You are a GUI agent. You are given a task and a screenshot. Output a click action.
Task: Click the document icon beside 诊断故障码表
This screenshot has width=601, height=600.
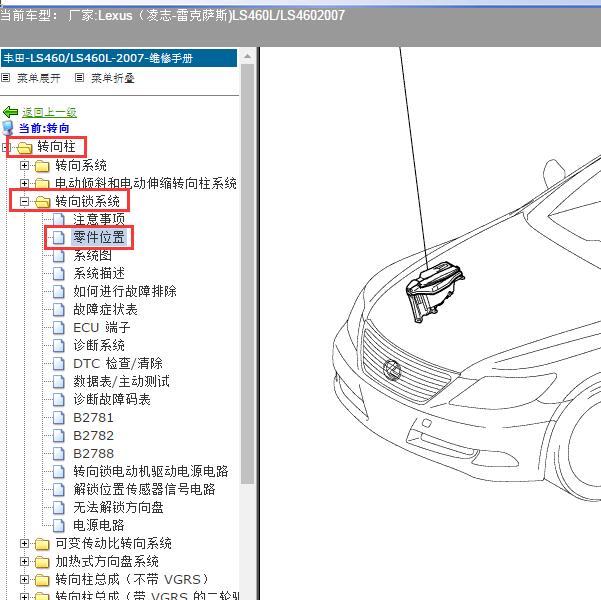(x=59, y=400)
